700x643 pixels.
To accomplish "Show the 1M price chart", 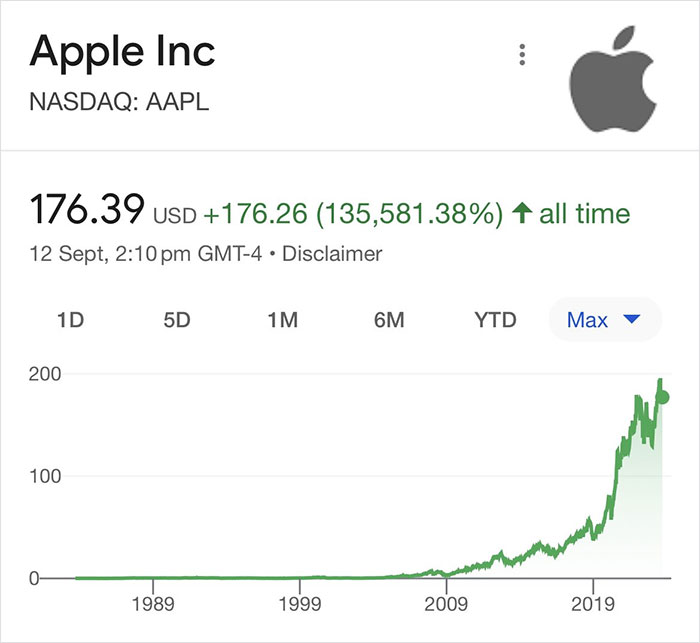I will coord(283,320).
